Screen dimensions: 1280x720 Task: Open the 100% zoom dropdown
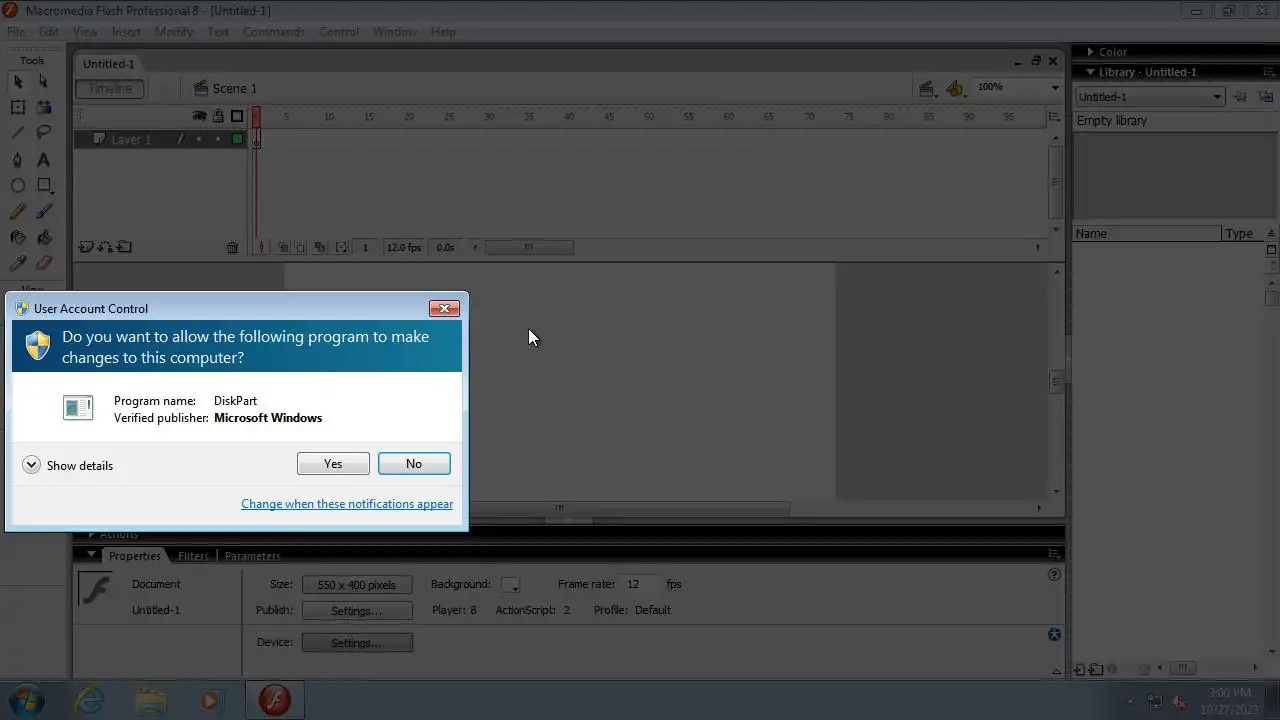click(1055, 88)
